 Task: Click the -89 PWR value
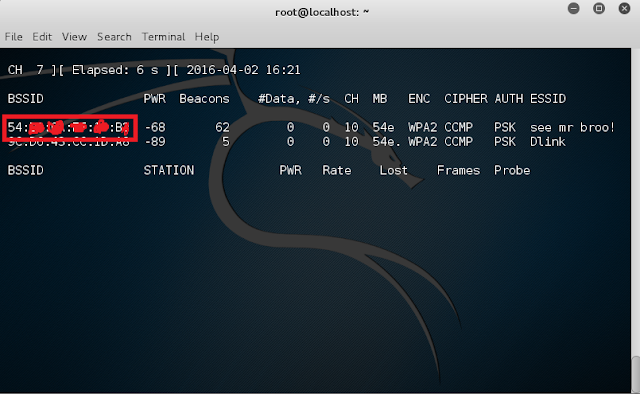tap(155, 142)
